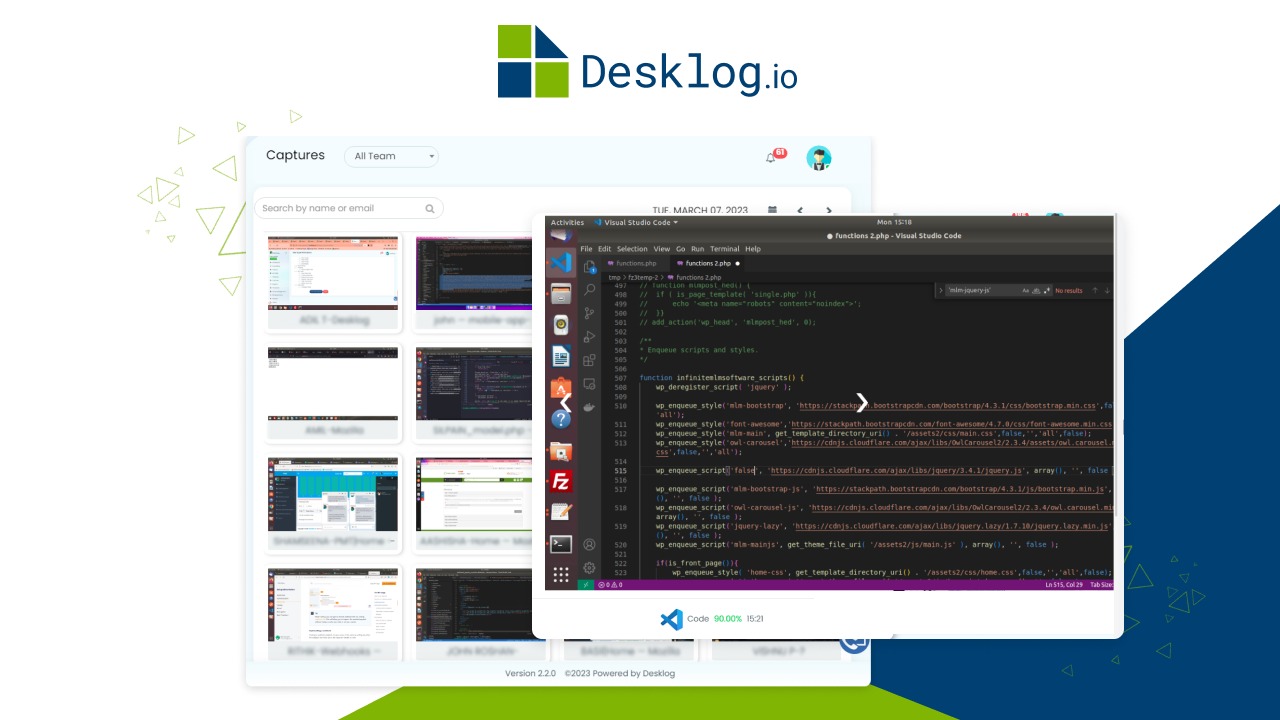The height and width of the screenshot is (720, 1280).
Task: Toggle Match Whole Word in find widget
Action: 1036,290
